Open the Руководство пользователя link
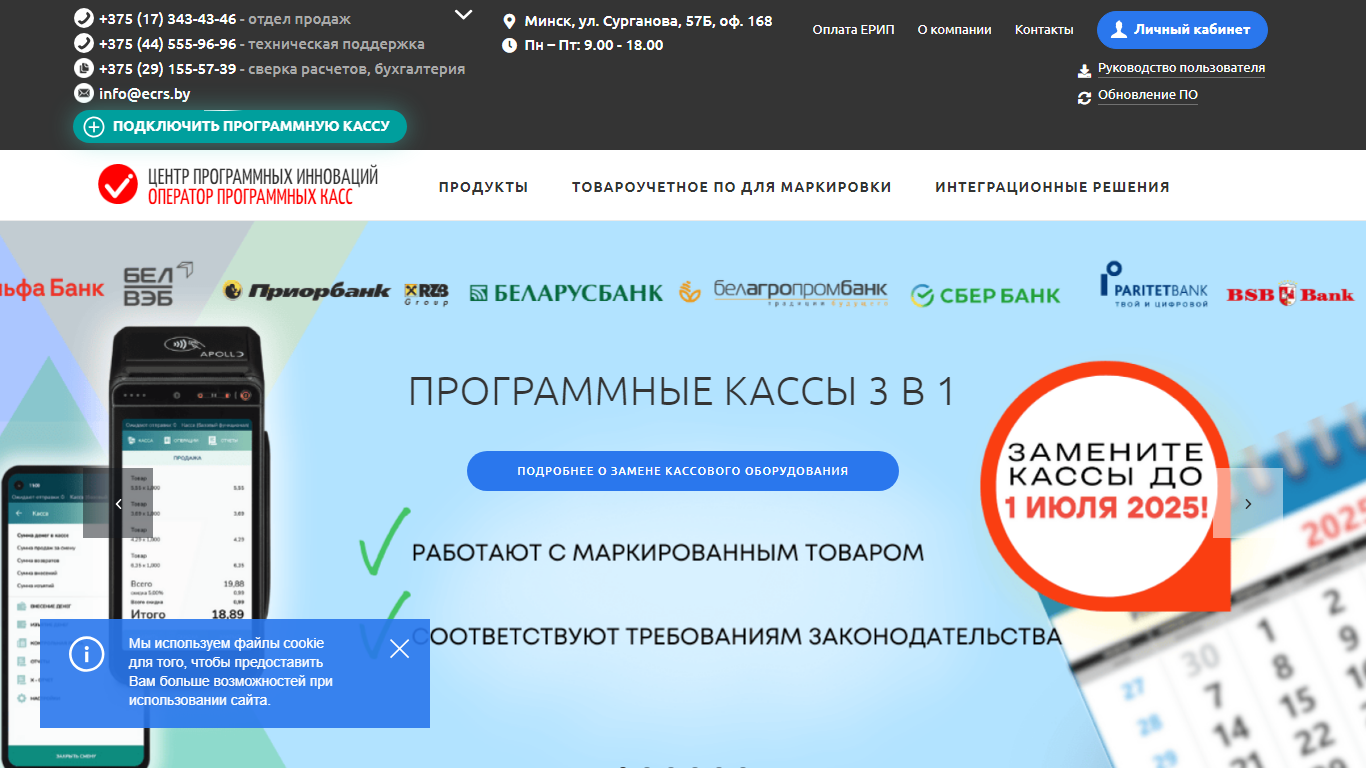1366x768 pixels. pos(1181,68)
